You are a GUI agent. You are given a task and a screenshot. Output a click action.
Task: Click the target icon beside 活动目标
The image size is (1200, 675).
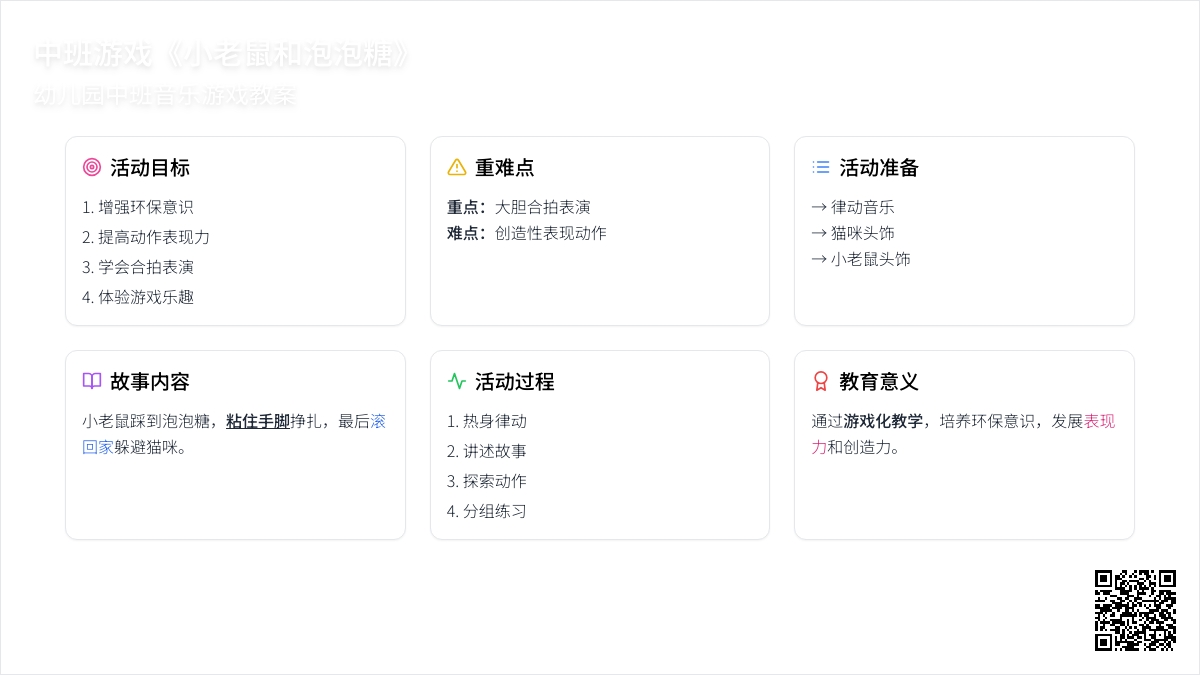pos(92,168)
